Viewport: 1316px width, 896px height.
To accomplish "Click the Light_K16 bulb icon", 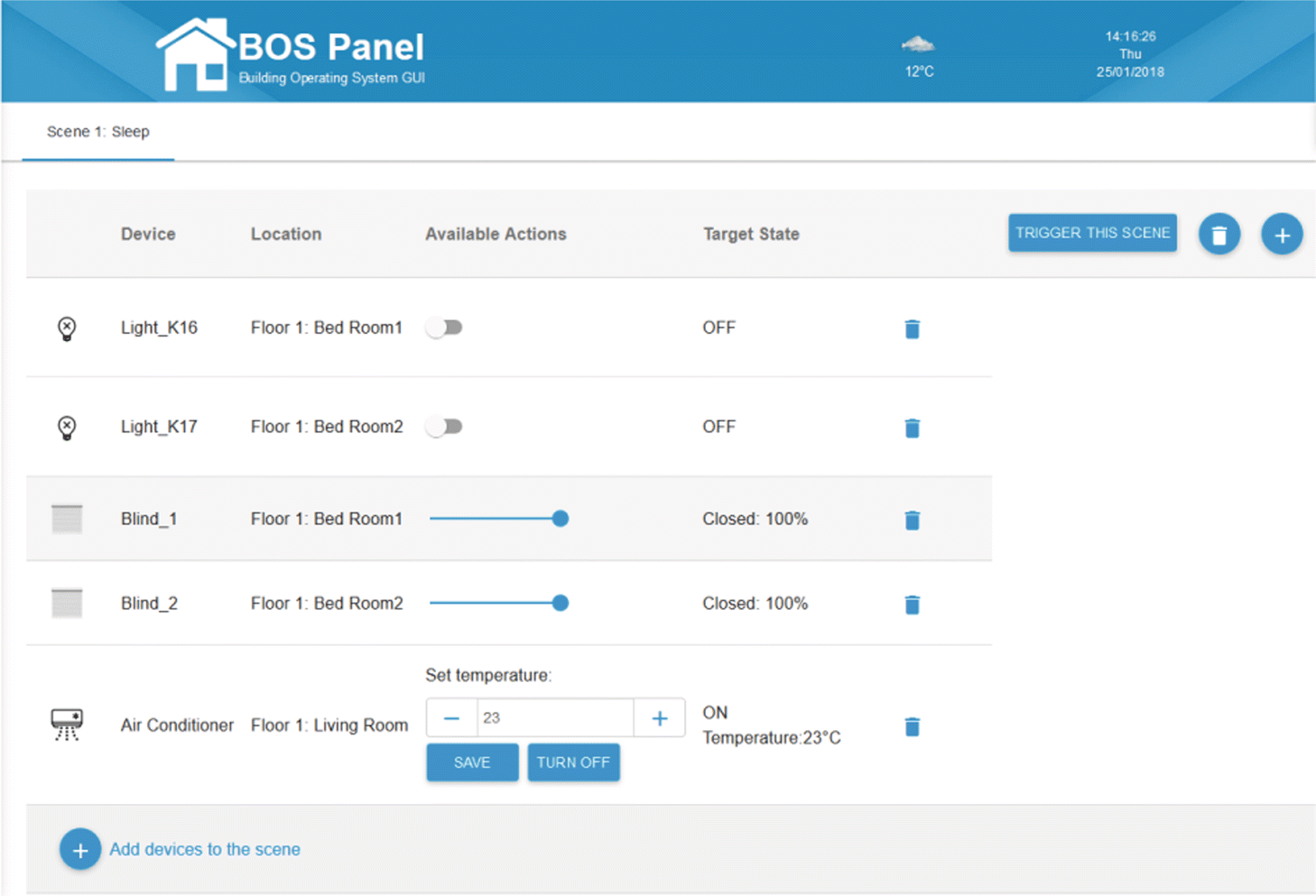I will coord(67,328).
